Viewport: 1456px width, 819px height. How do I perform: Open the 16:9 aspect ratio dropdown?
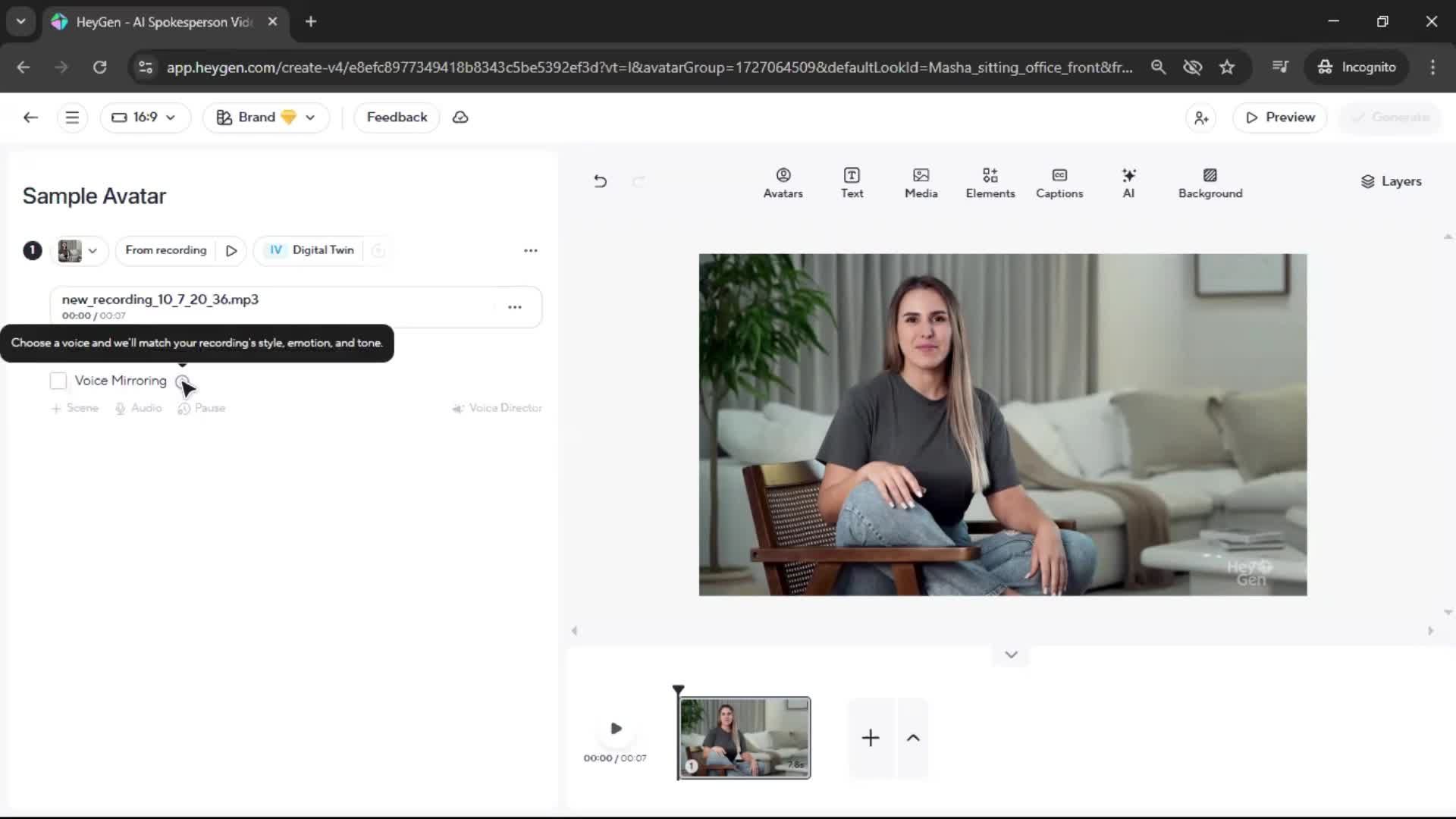tap(144, 118)
